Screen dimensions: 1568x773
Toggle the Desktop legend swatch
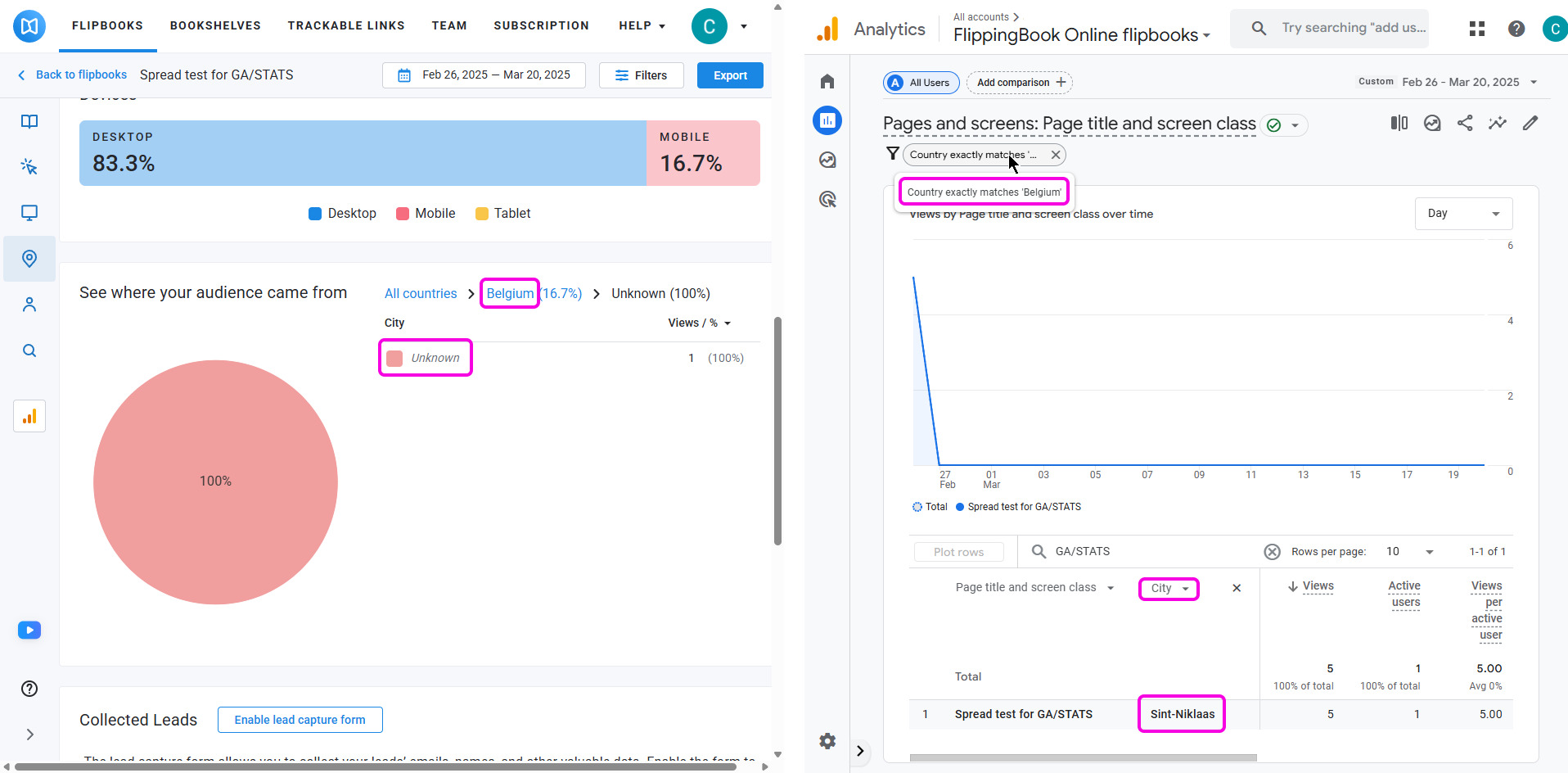click(315, 214)
